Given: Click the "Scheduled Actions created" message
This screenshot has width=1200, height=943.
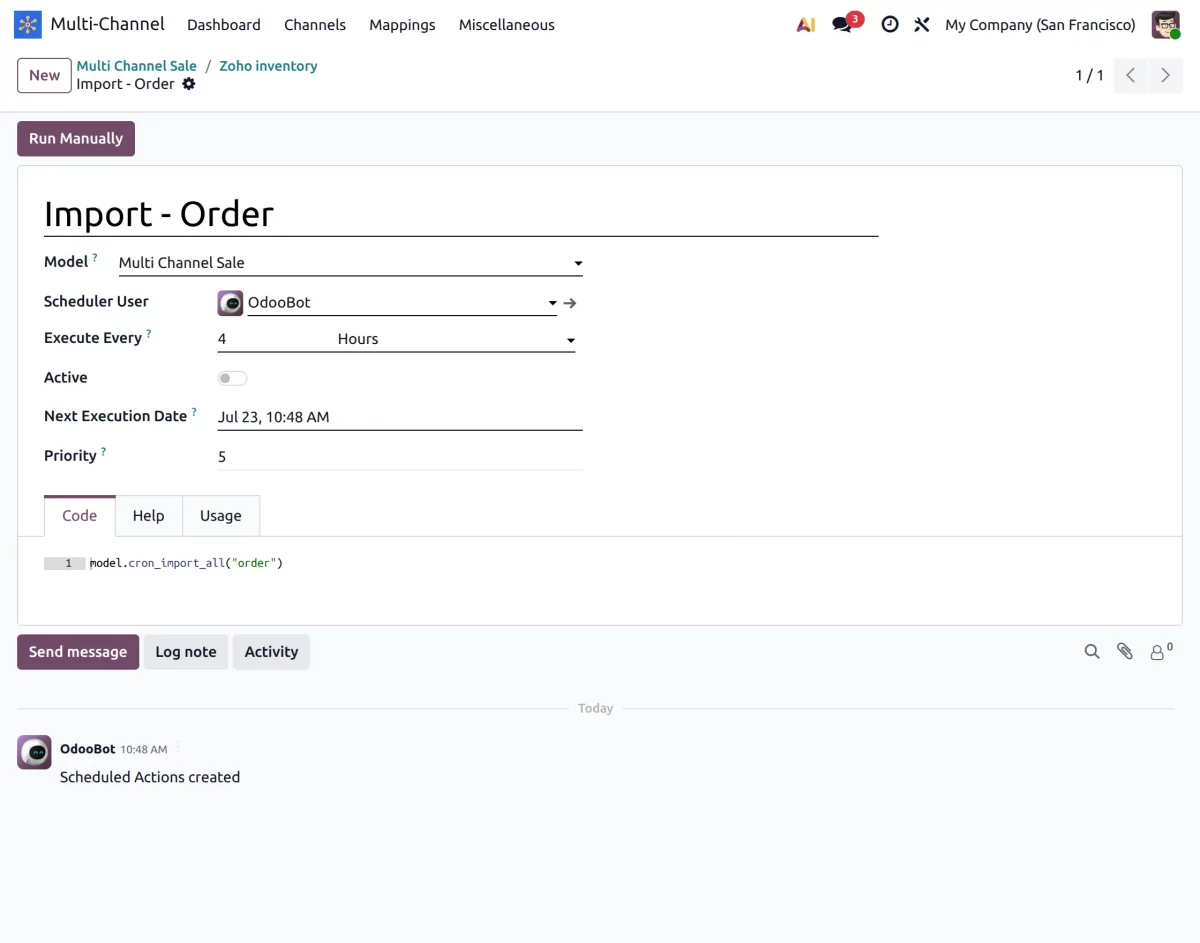Looking at the screenshot, I should [x=150, y=777].
